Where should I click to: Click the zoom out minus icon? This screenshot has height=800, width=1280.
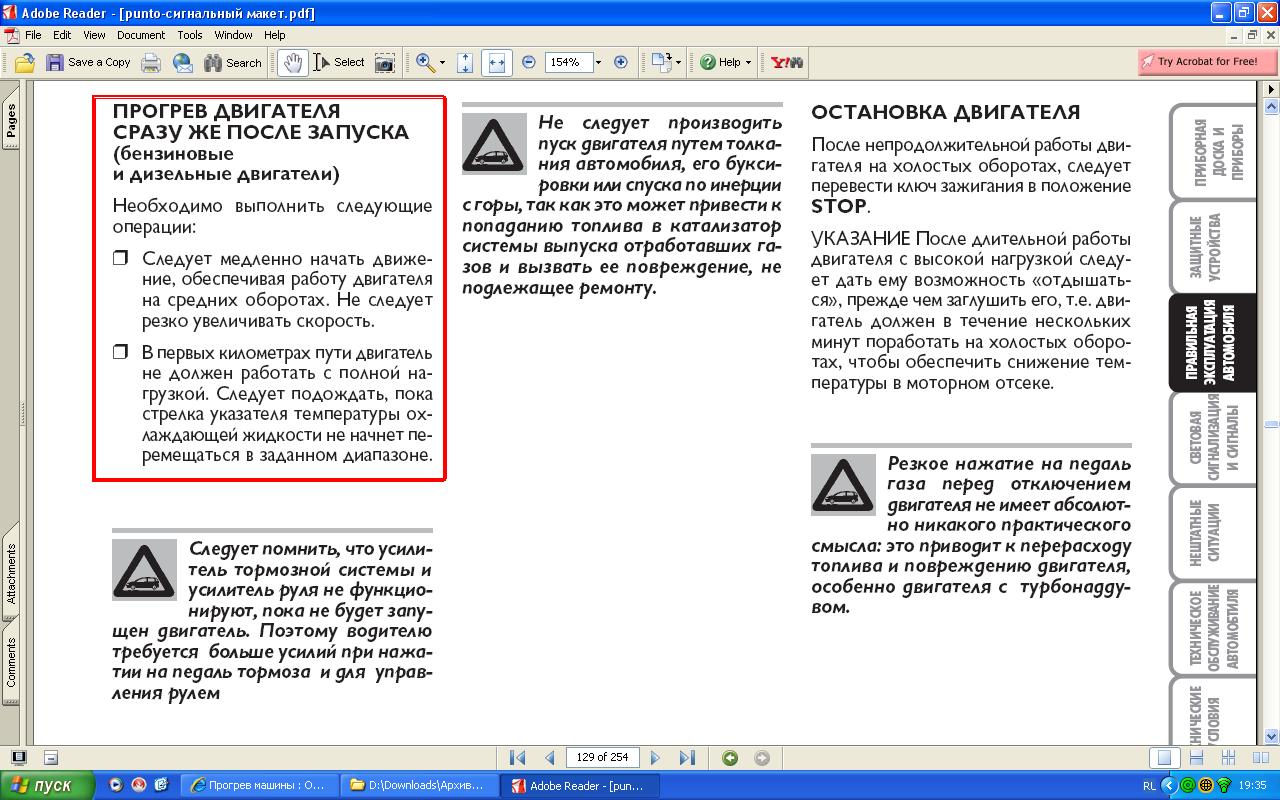pos(528,62)
